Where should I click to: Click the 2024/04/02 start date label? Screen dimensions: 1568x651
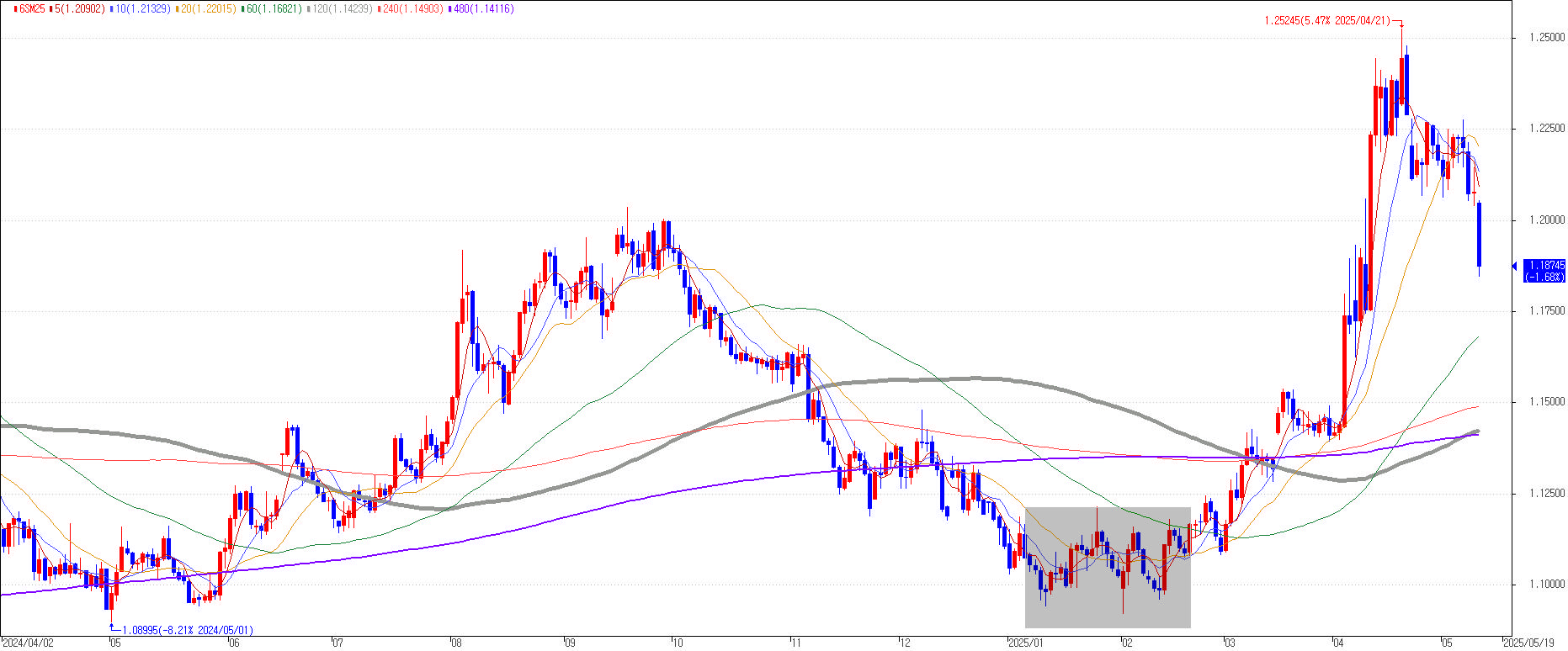pos(28,643)
